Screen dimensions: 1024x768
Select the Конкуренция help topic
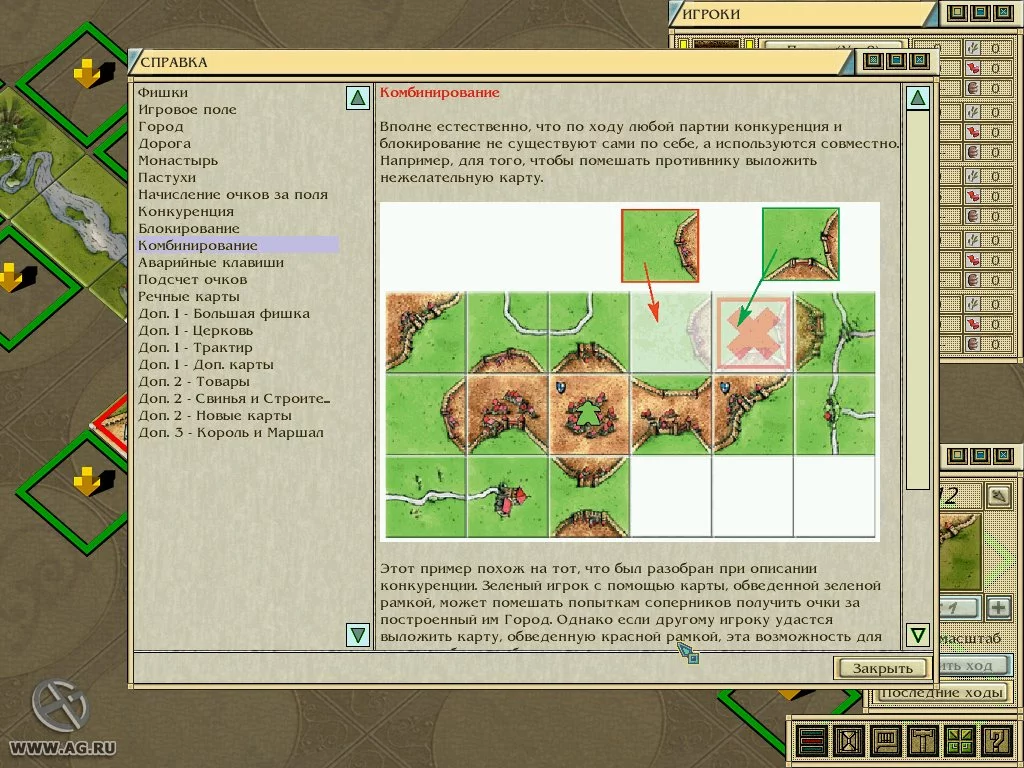point(185,212)
